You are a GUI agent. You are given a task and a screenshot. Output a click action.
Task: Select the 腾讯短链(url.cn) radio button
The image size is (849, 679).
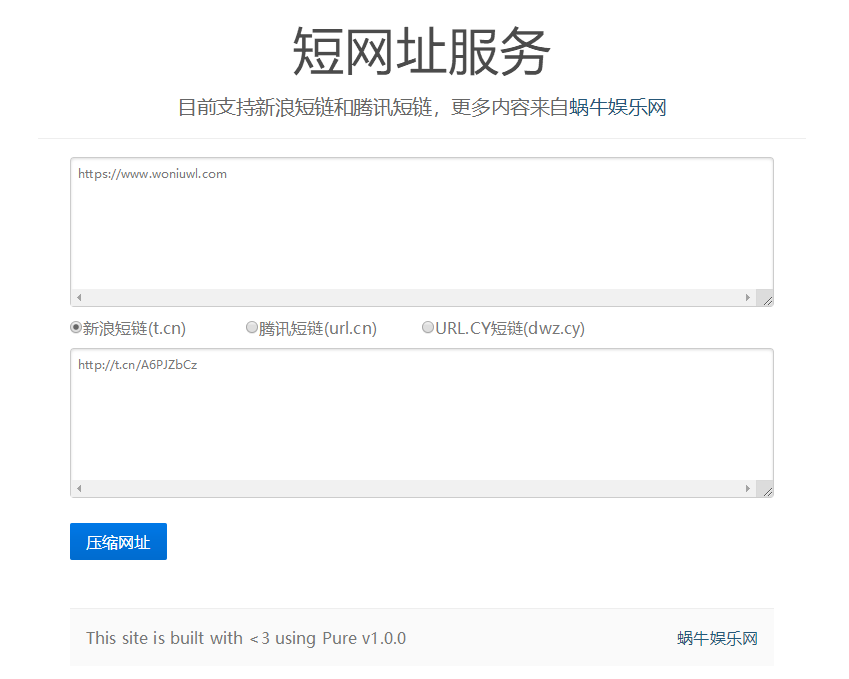(x=252, y=326)
